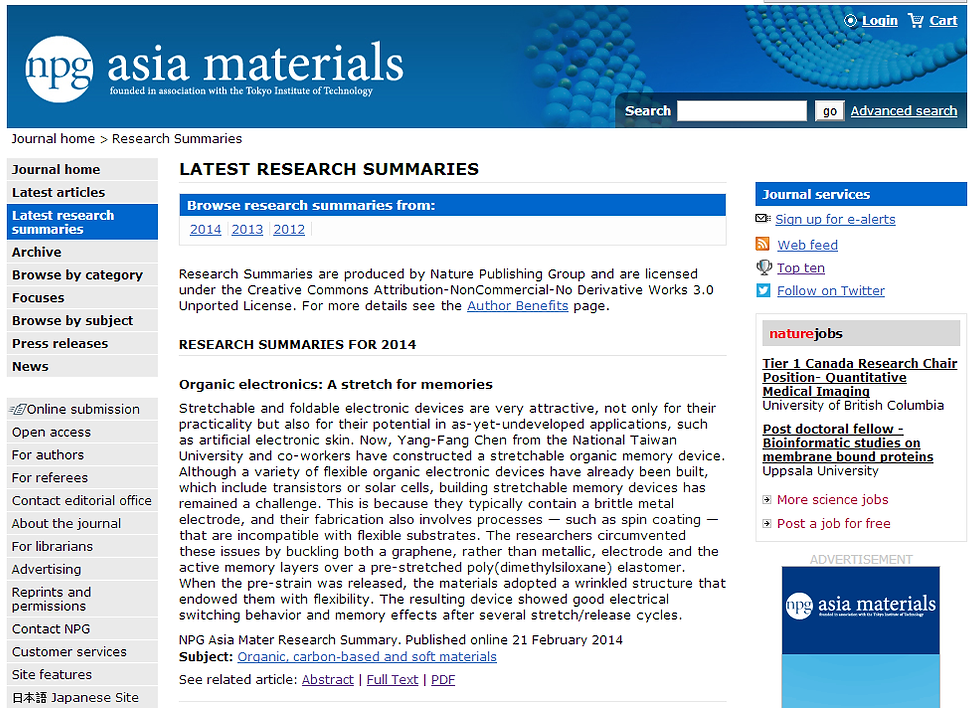Viewport: 980px width, 708px height.
Task: Open Site features
Action: (82, 675)
